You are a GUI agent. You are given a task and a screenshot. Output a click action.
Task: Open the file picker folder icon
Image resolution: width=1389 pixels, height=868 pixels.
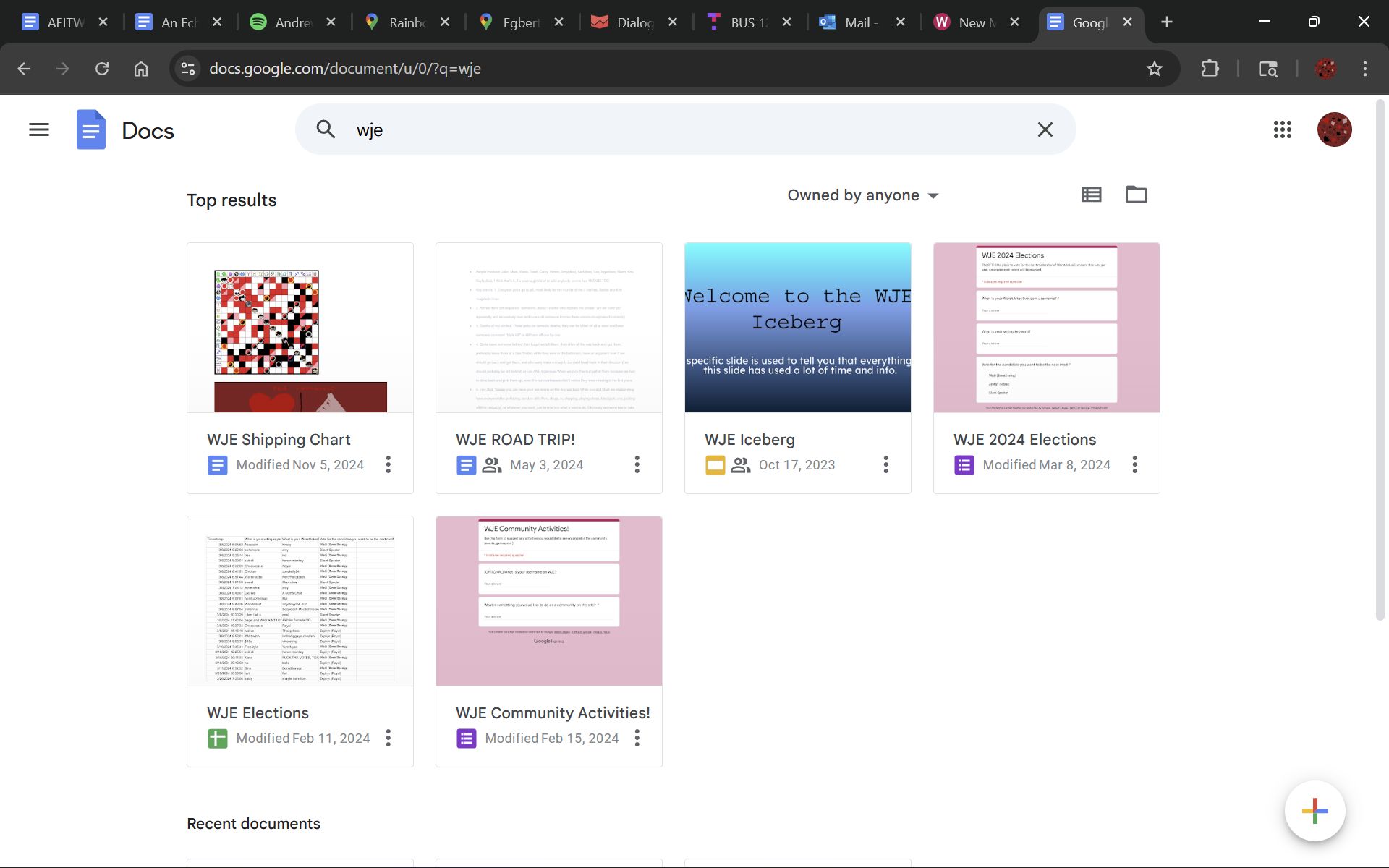coord(1136,195)
